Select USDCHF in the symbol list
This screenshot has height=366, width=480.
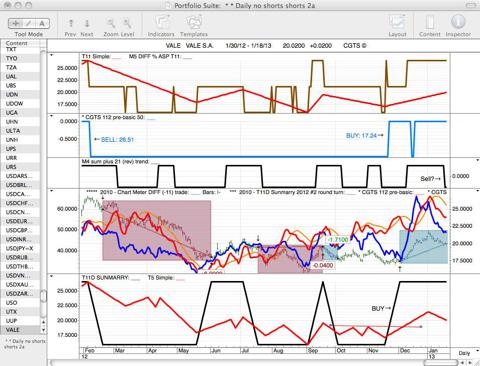click(x=21, y=203)
